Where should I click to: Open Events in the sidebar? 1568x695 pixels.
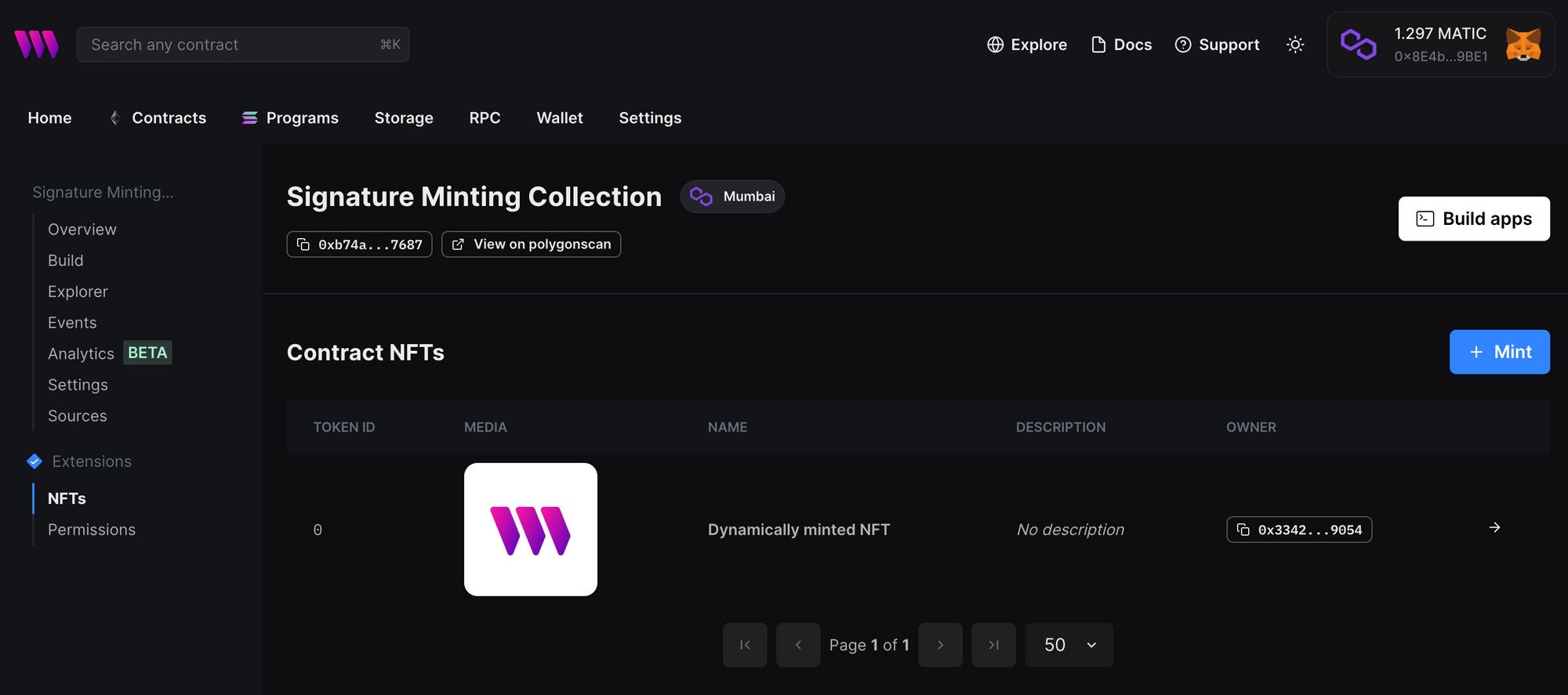click(72, 323)
